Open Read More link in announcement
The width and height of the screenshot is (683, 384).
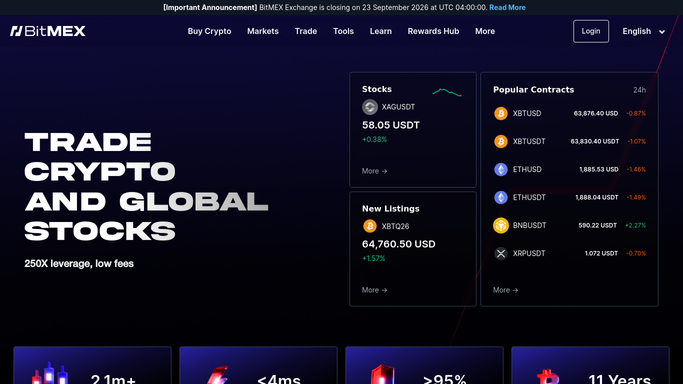507,7
